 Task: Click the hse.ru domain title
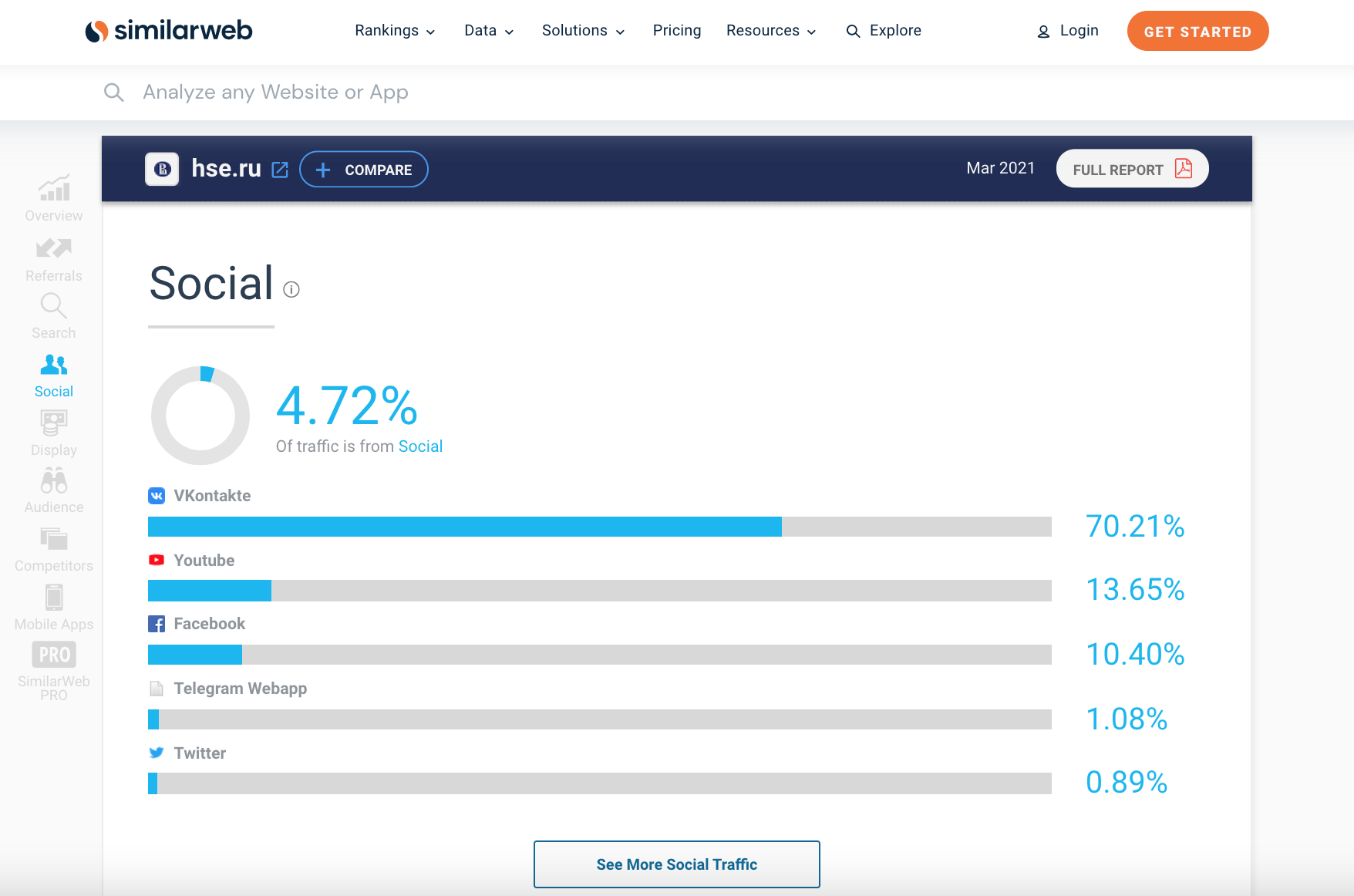click(226, 168)
